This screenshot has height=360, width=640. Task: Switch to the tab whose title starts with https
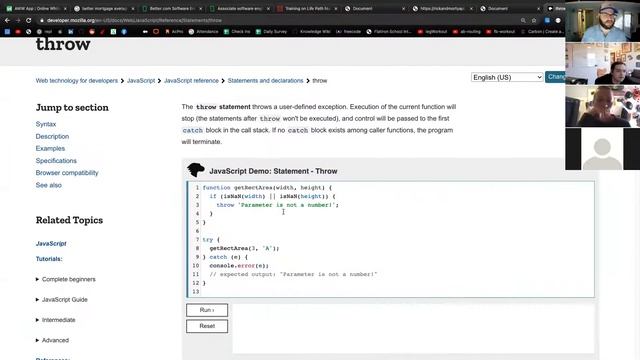[442, 9]
